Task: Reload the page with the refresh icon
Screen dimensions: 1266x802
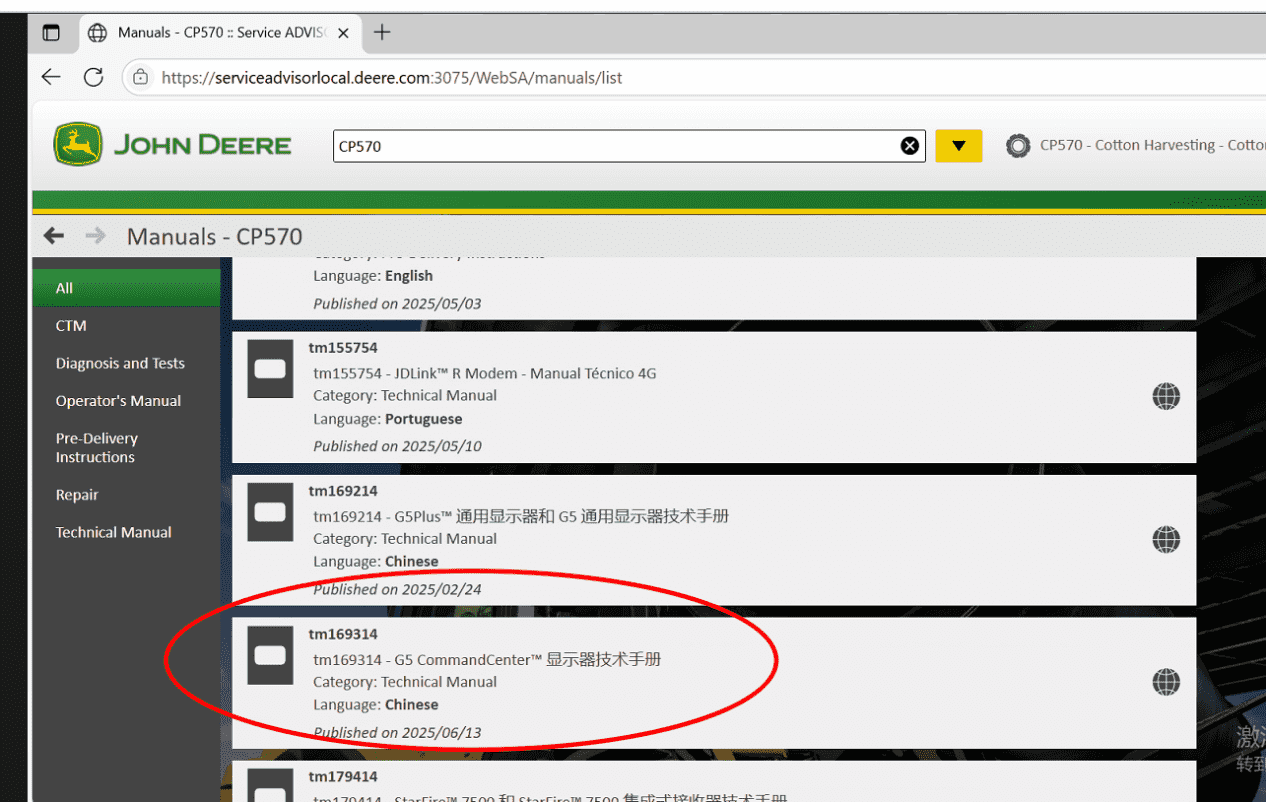Action: (x=94, y=77)
